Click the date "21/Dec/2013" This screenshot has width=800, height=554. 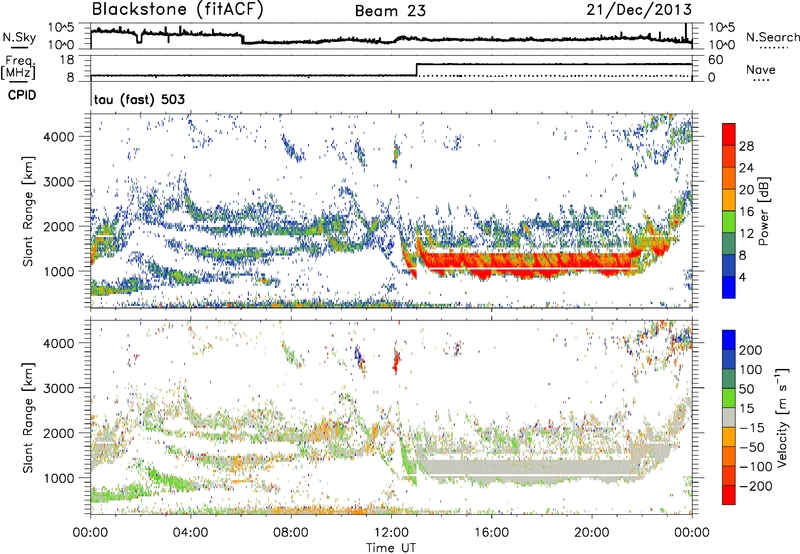click(639, 9)
